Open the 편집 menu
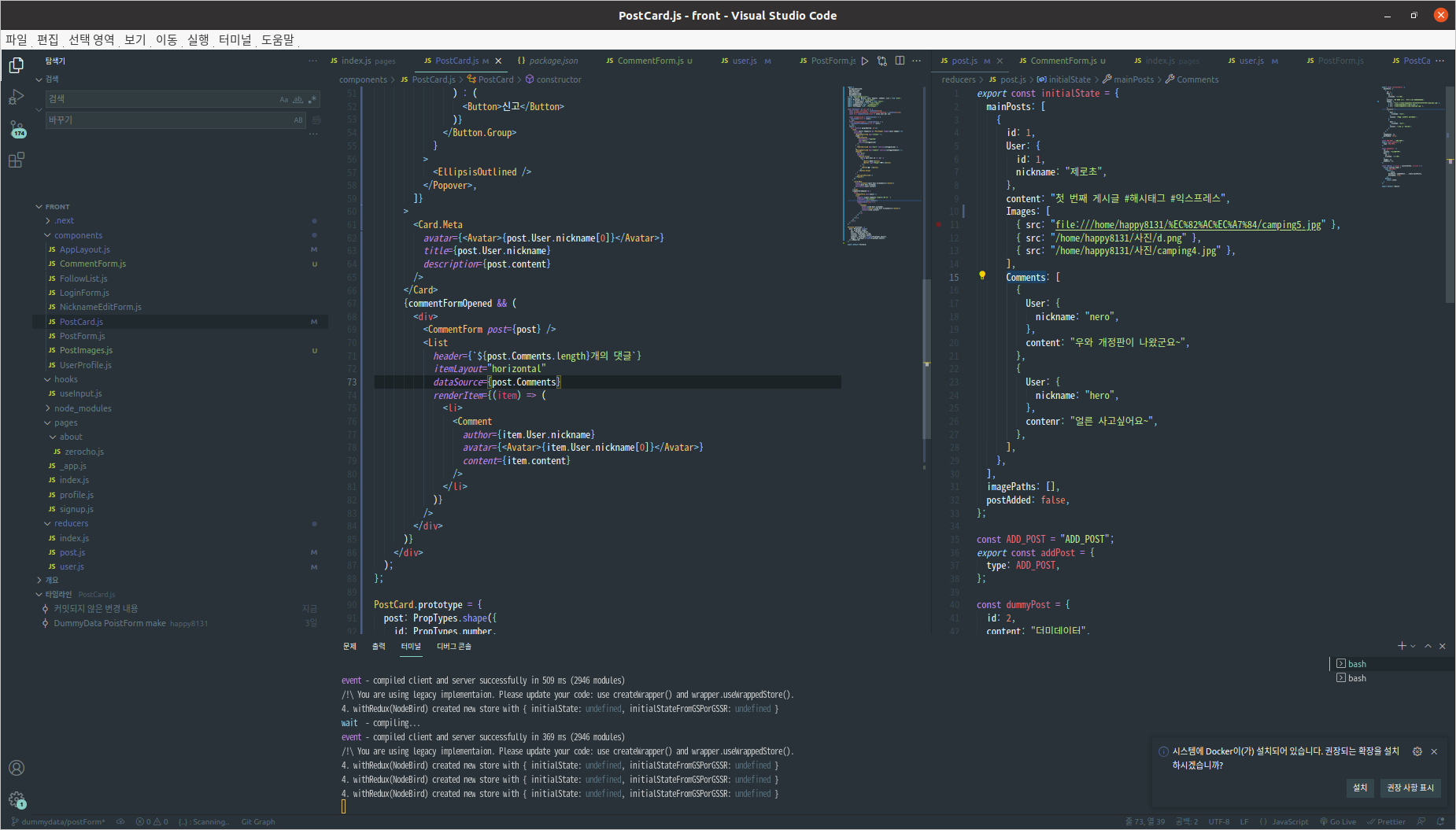Screen dimensions: 1456x830 (47, 39)
